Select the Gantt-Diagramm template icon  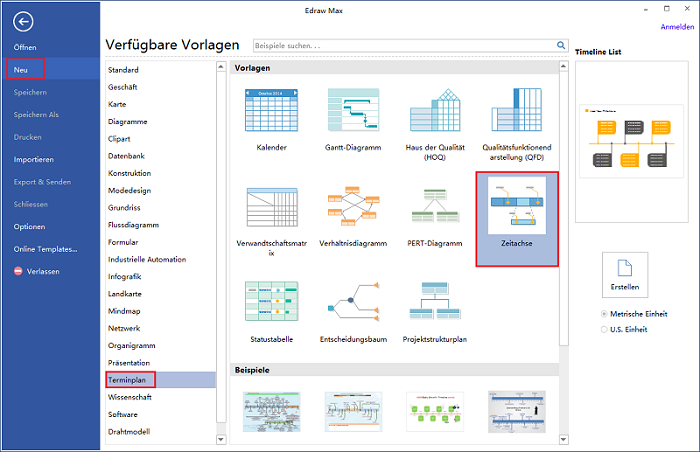coord(353,110)
